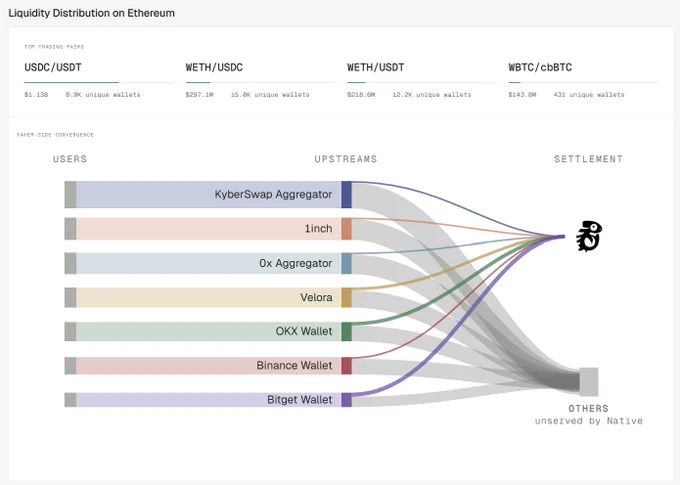680x485 pixels.
Task: Click the orange 1inch node block
Action: tap(347, 229)
